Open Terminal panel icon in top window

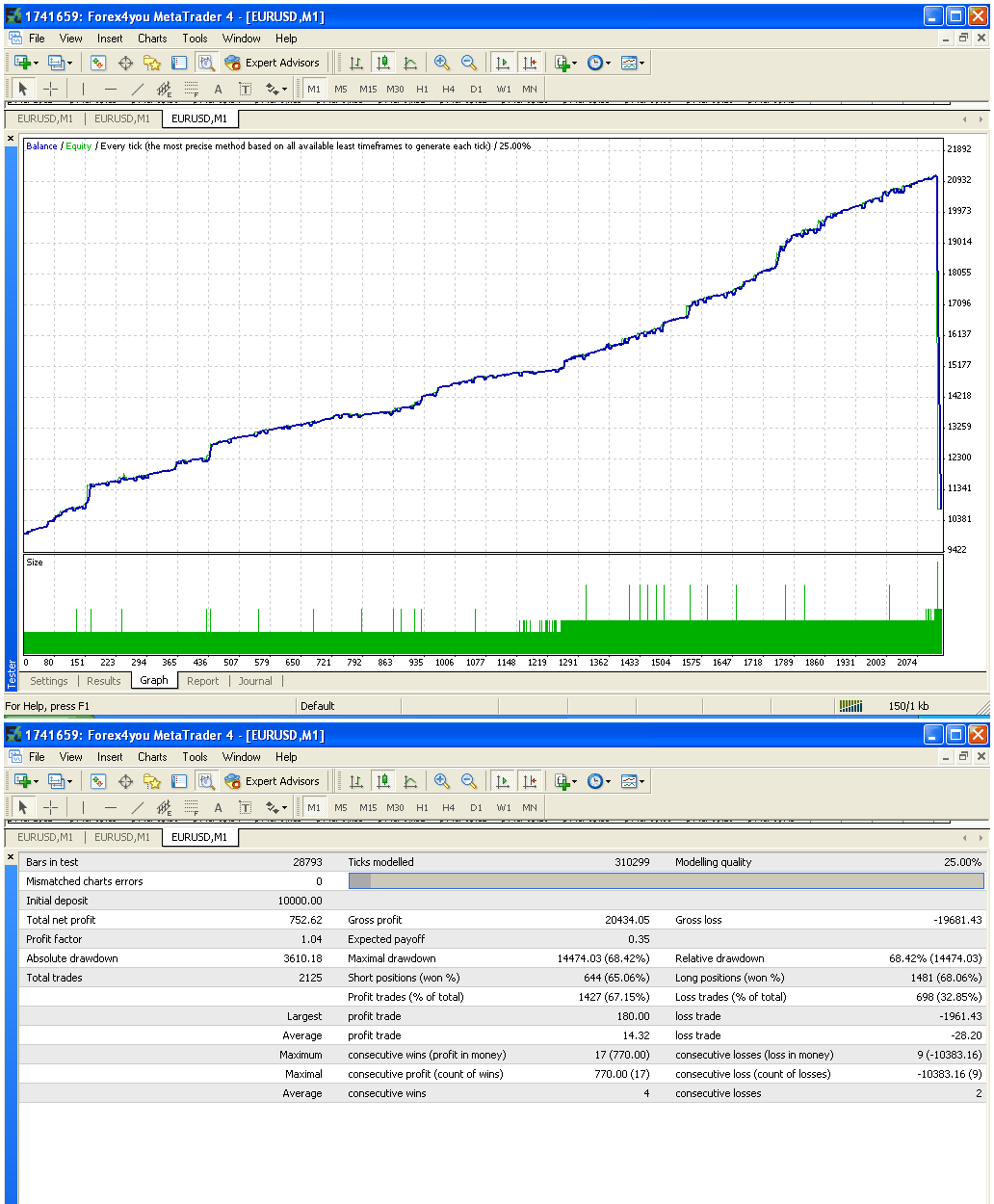179,63
